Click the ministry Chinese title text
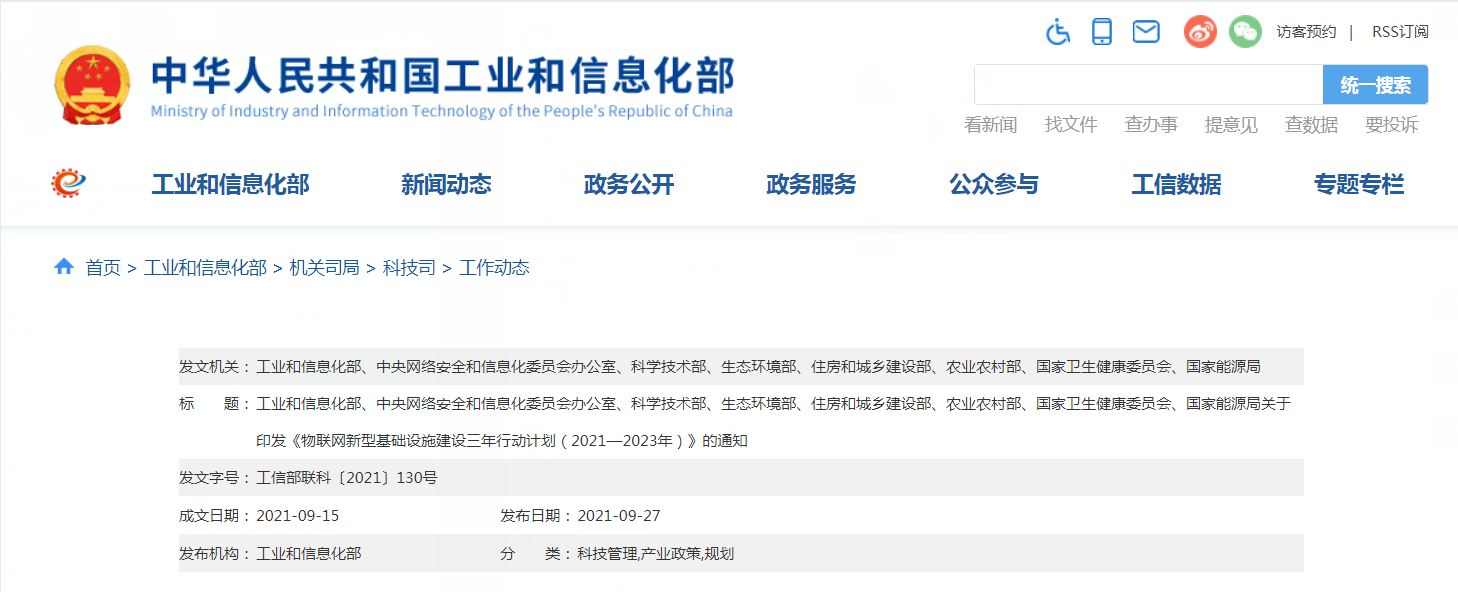The width and height of the screenshot is (1458, 592). click(x=443, y=75)
